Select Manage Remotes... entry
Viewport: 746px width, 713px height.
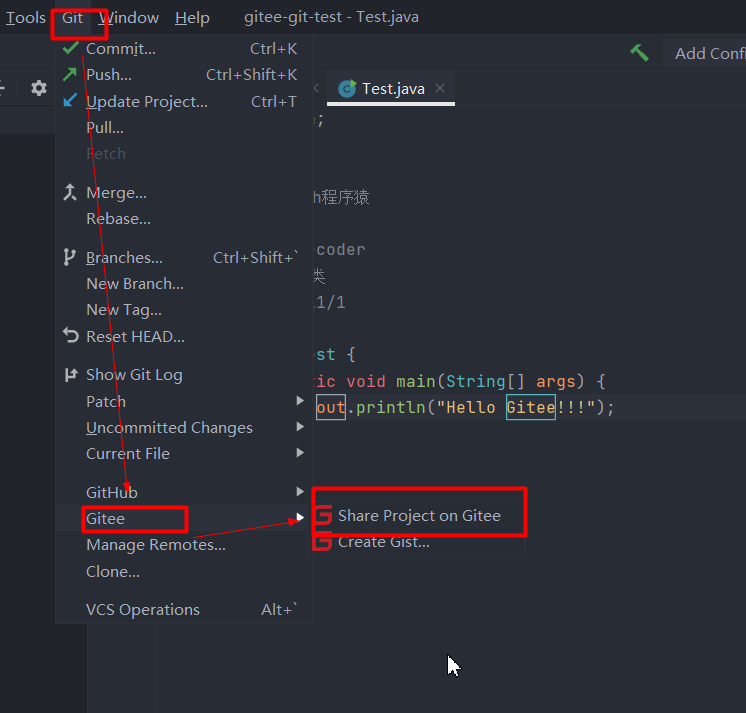coord(185,545)
